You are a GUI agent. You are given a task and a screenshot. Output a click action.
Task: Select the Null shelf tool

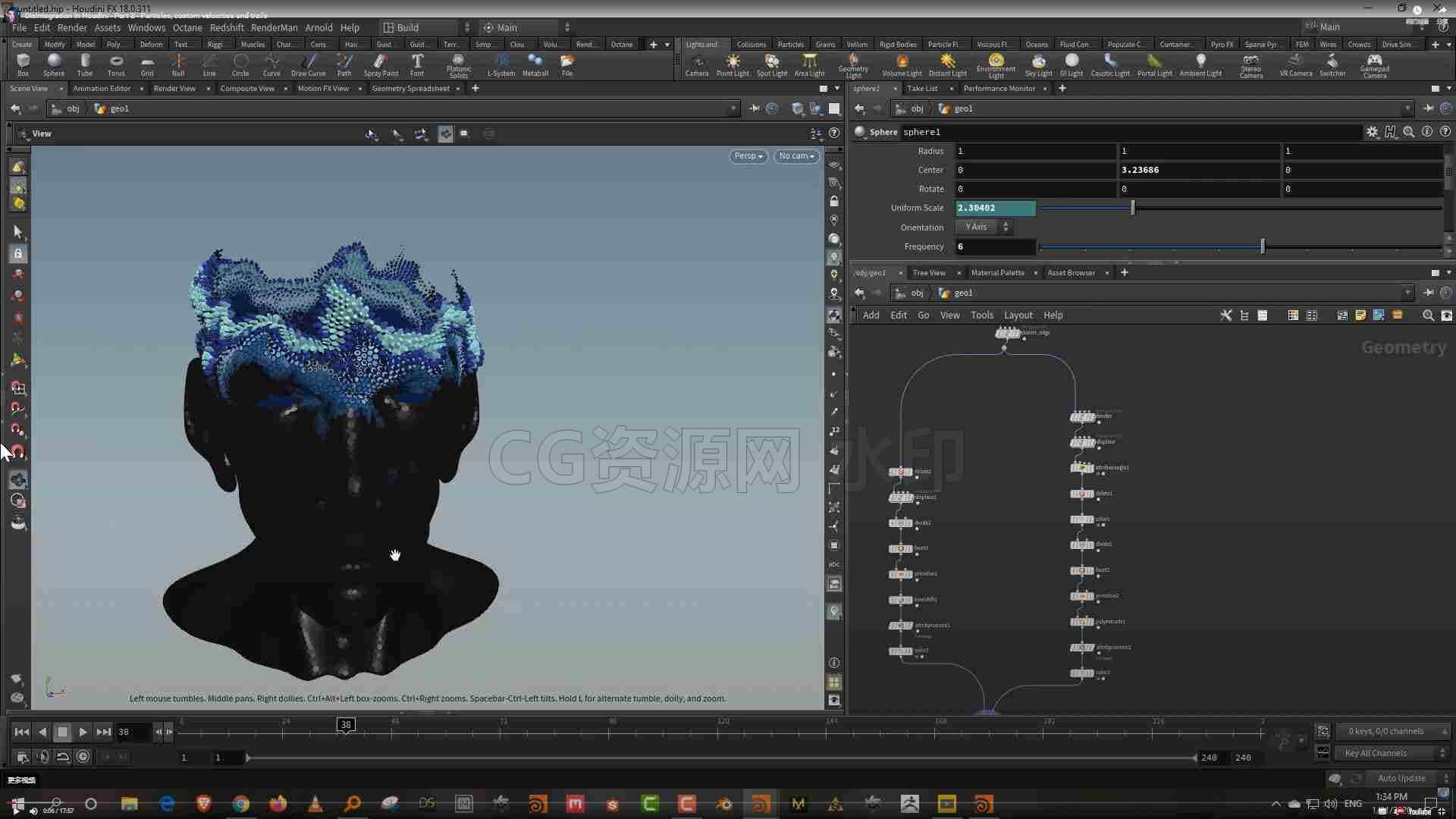178,64
